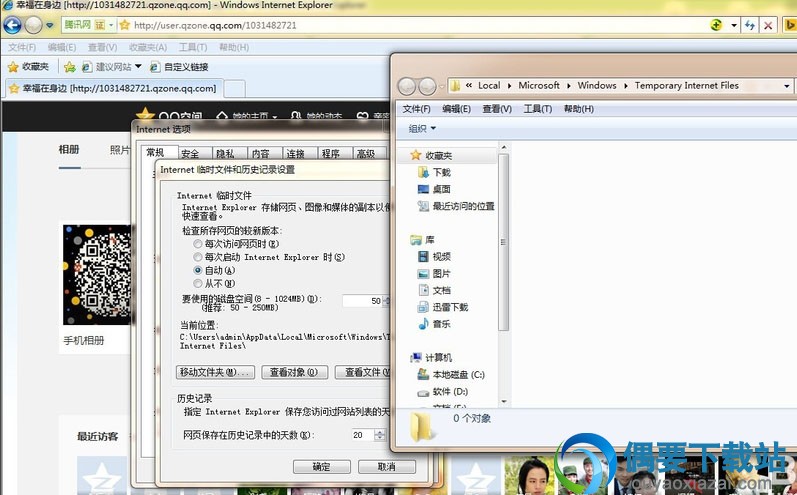
Task: Click the 移动文件夹(M)... button
Action: (215, 373)
